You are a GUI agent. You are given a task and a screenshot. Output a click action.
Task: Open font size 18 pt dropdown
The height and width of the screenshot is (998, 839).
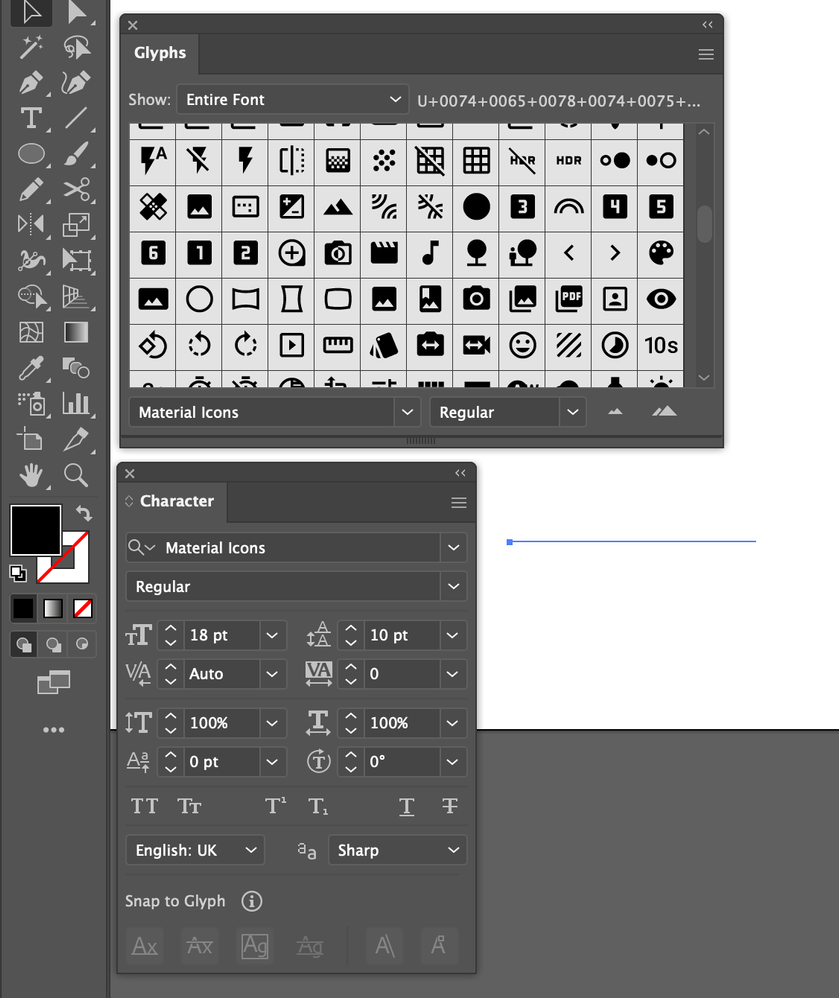pos(272,635)
